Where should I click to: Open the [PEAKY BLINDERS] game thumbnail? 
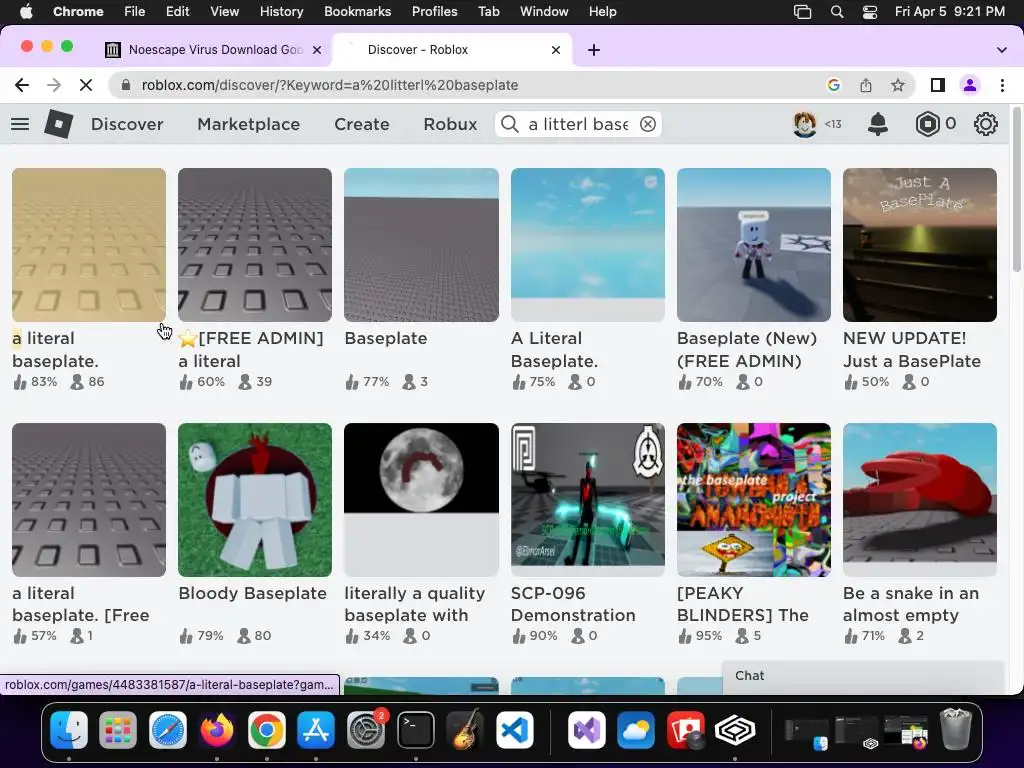pyautogui.click(x=754, y=500)
